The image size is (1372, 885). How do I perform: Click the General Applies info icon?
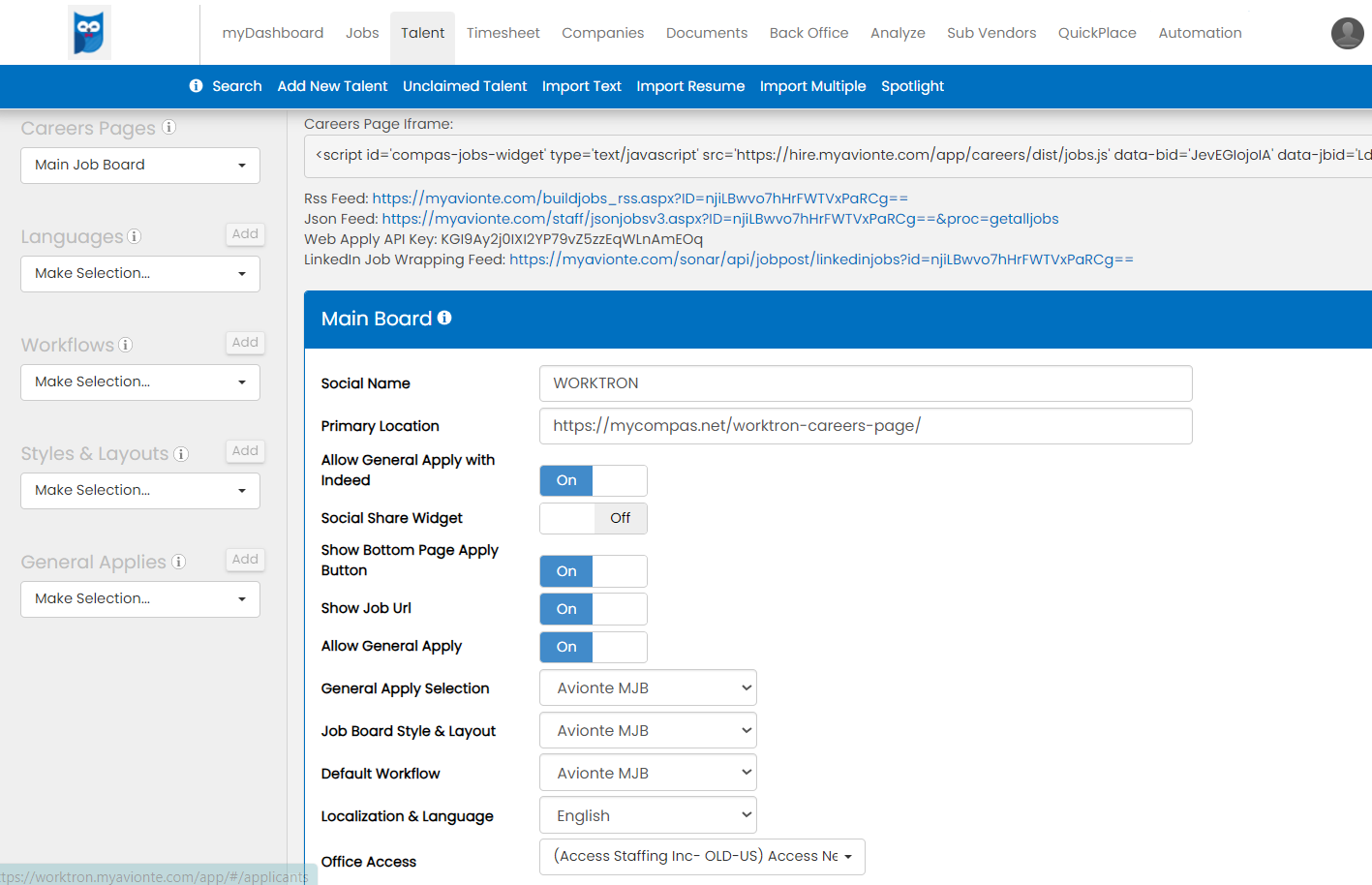(178, 562)
